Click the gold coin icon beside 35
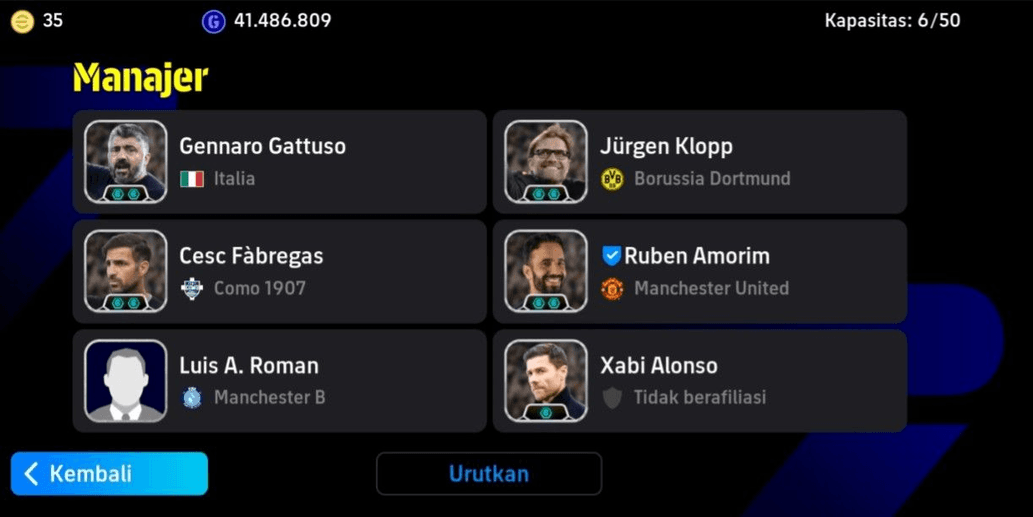This screenshot has height=517, width=1033. (22, 22)
